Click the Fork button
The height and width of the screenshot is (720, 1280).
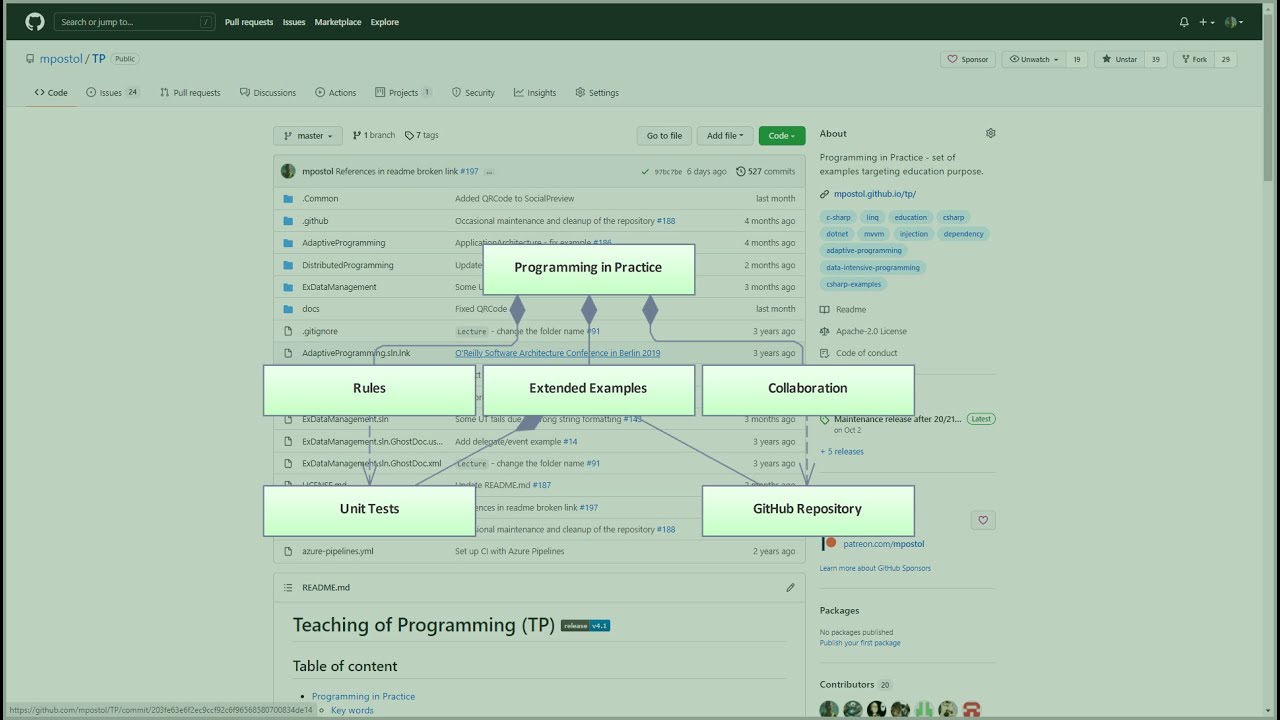(1194, 59)
